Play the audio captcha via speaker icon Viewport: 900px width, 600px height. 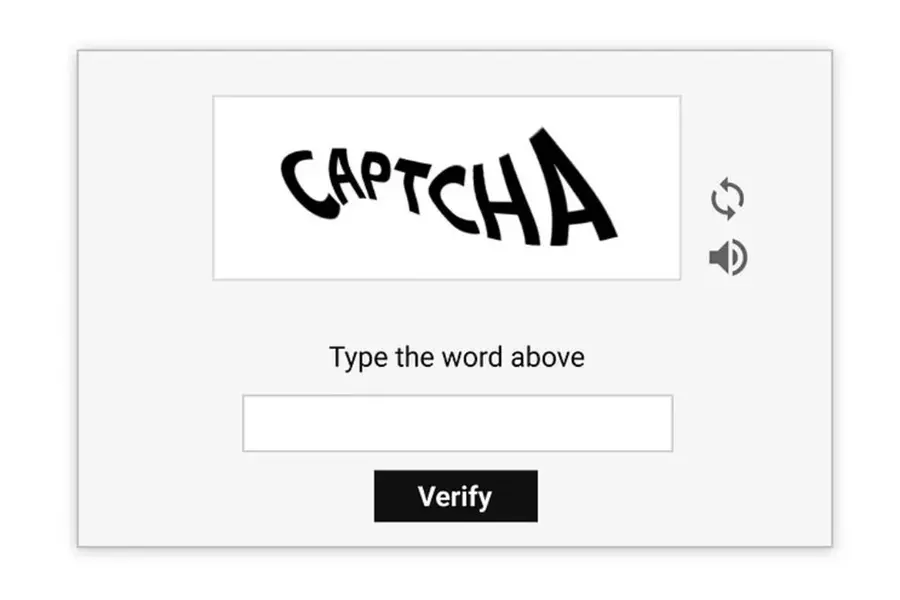[727, 258]
